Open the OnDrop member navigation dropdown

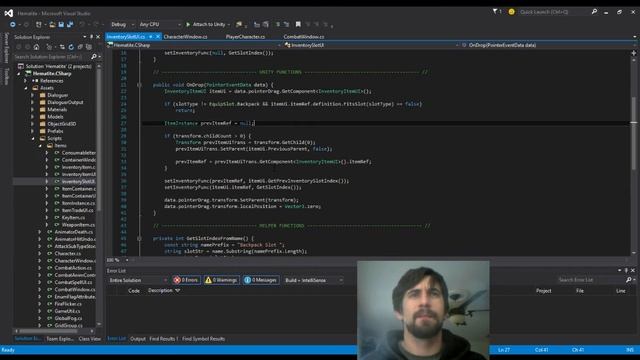click(549, 45)
